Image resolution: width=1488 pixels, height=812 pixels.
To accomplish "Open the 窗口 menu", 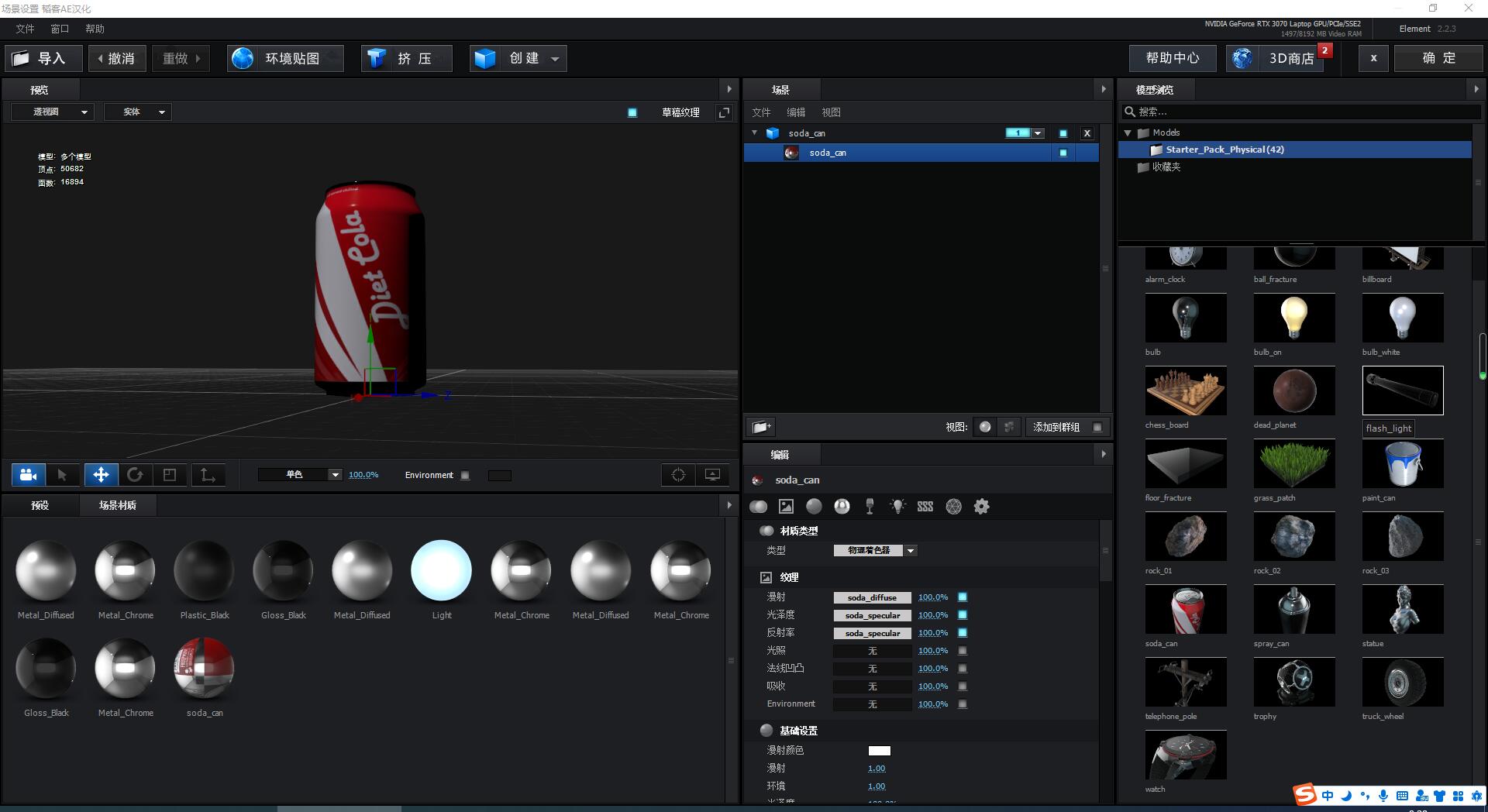I will point(60,29).
